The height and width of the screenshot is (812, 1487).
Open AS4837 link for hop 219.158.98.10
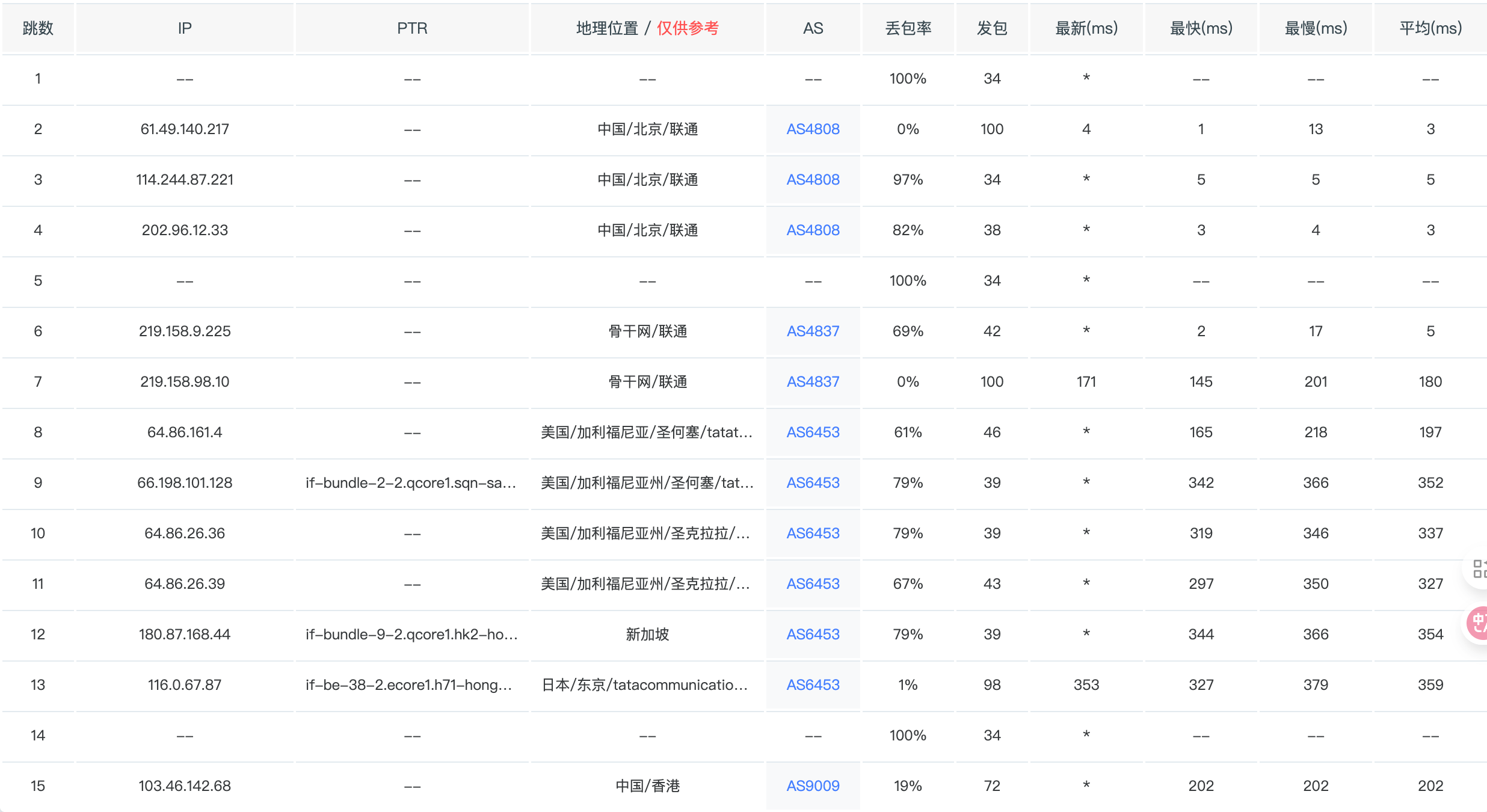click(813, 382)
